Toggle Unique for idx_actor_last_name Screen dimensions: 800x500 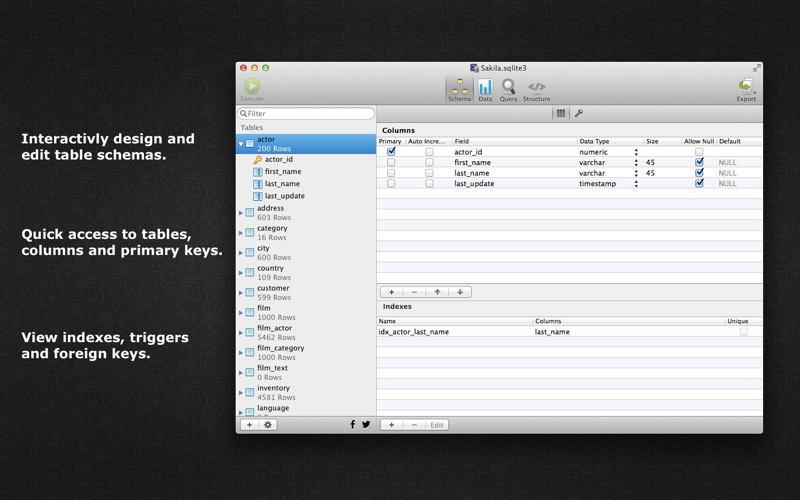tap(744, 332)
